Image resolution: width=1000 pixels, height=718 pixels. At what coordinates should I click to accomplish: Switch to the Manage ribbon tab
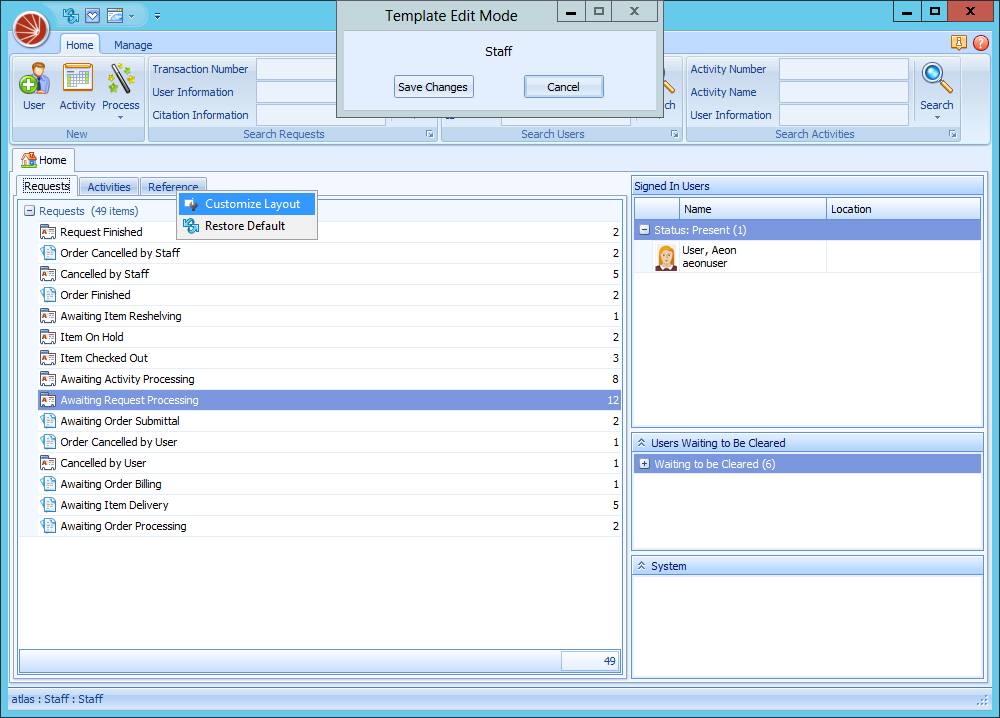click(x=133, y=45)
